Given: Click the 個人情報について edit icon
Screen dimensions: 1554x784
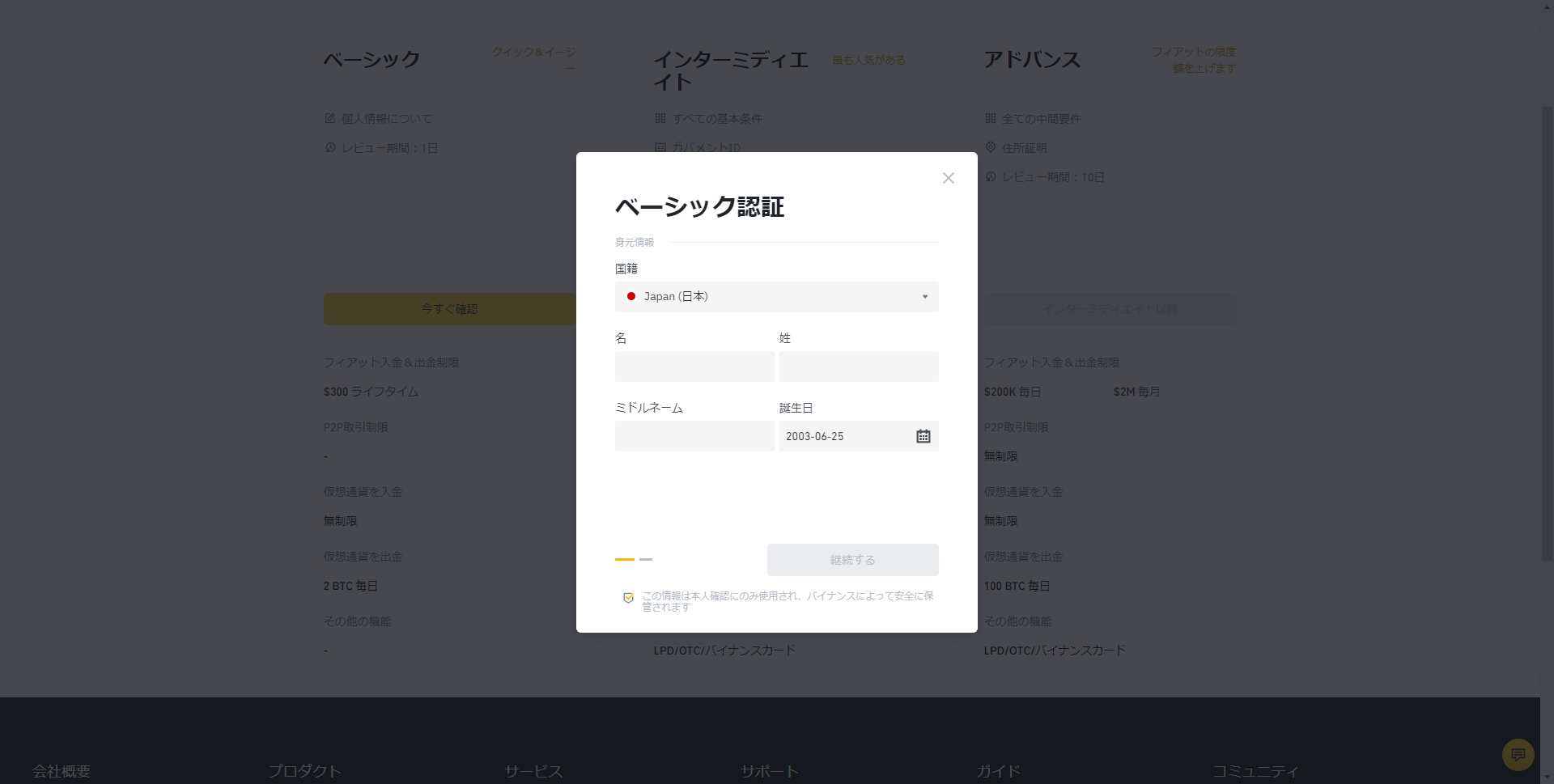Looking at the screenshot, I should click(x=330, y=119).
